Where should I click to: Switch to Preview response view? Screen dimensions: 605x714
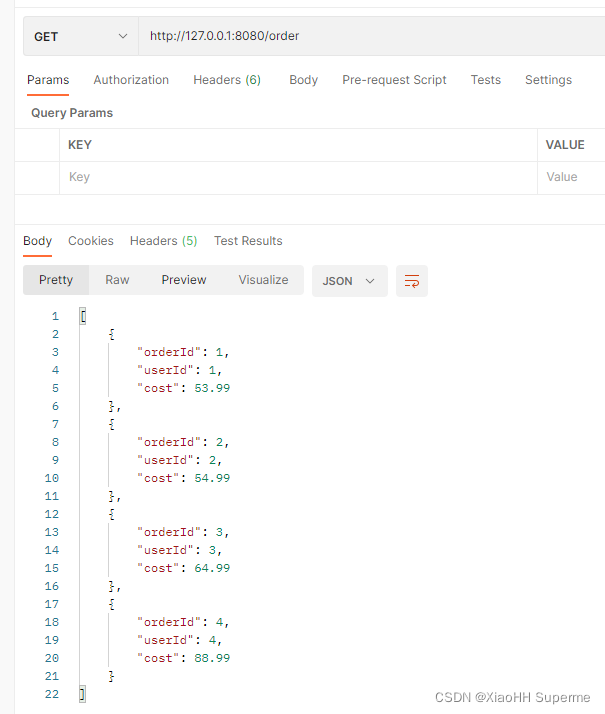[184, 280]
